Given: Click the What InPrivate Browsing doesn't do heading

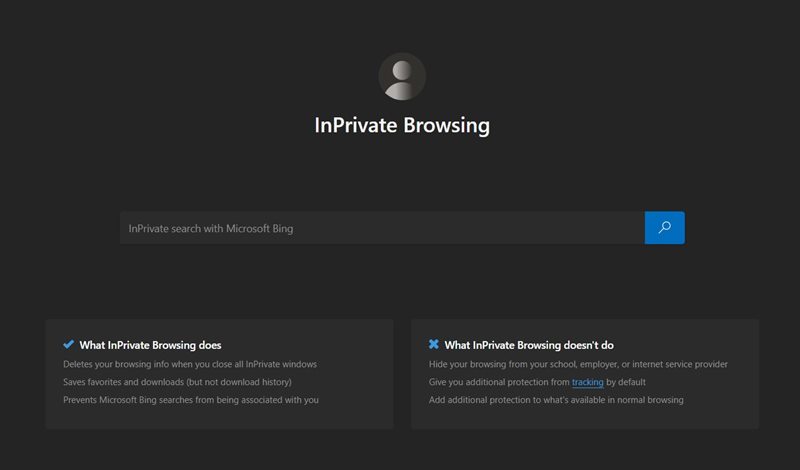Looking at the screenshot, I should click(x=529, y=345).
